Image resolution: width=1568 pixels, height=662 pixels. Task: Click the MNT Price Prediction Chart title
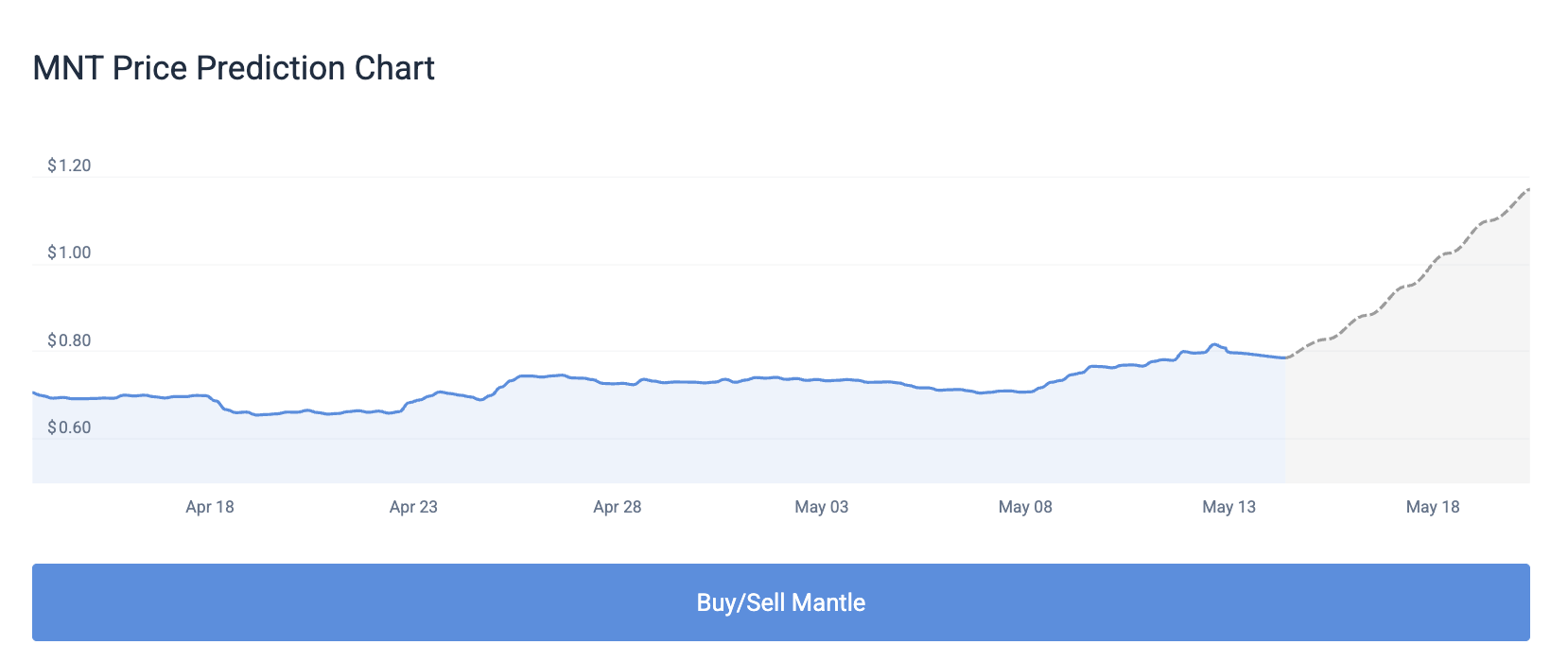[234, 67]
